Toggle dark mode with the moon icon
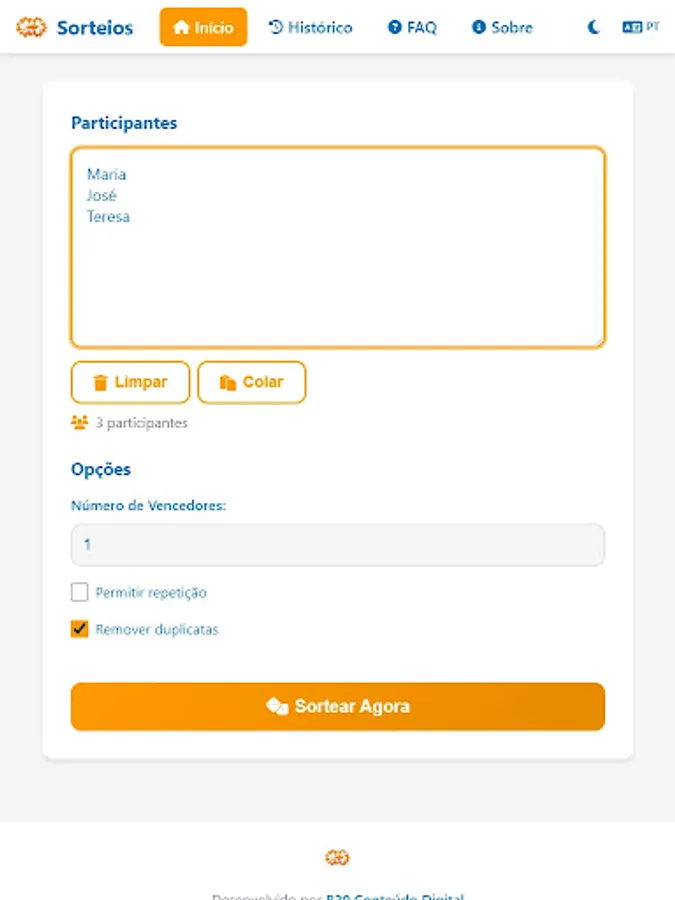Image resolution: width=675 pixels, height=900 pixels. (x=592, y=27)
